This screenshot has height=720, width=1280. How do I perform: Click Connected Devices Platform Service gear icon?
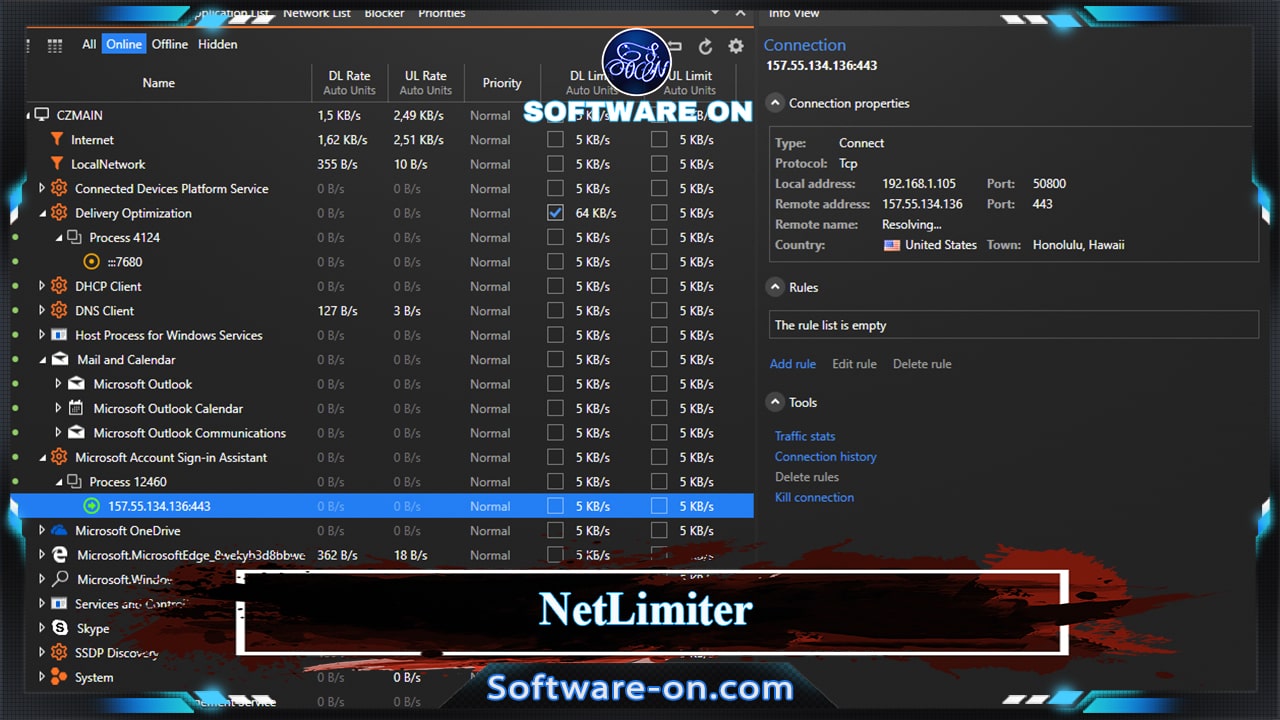(x=59, y=188)
